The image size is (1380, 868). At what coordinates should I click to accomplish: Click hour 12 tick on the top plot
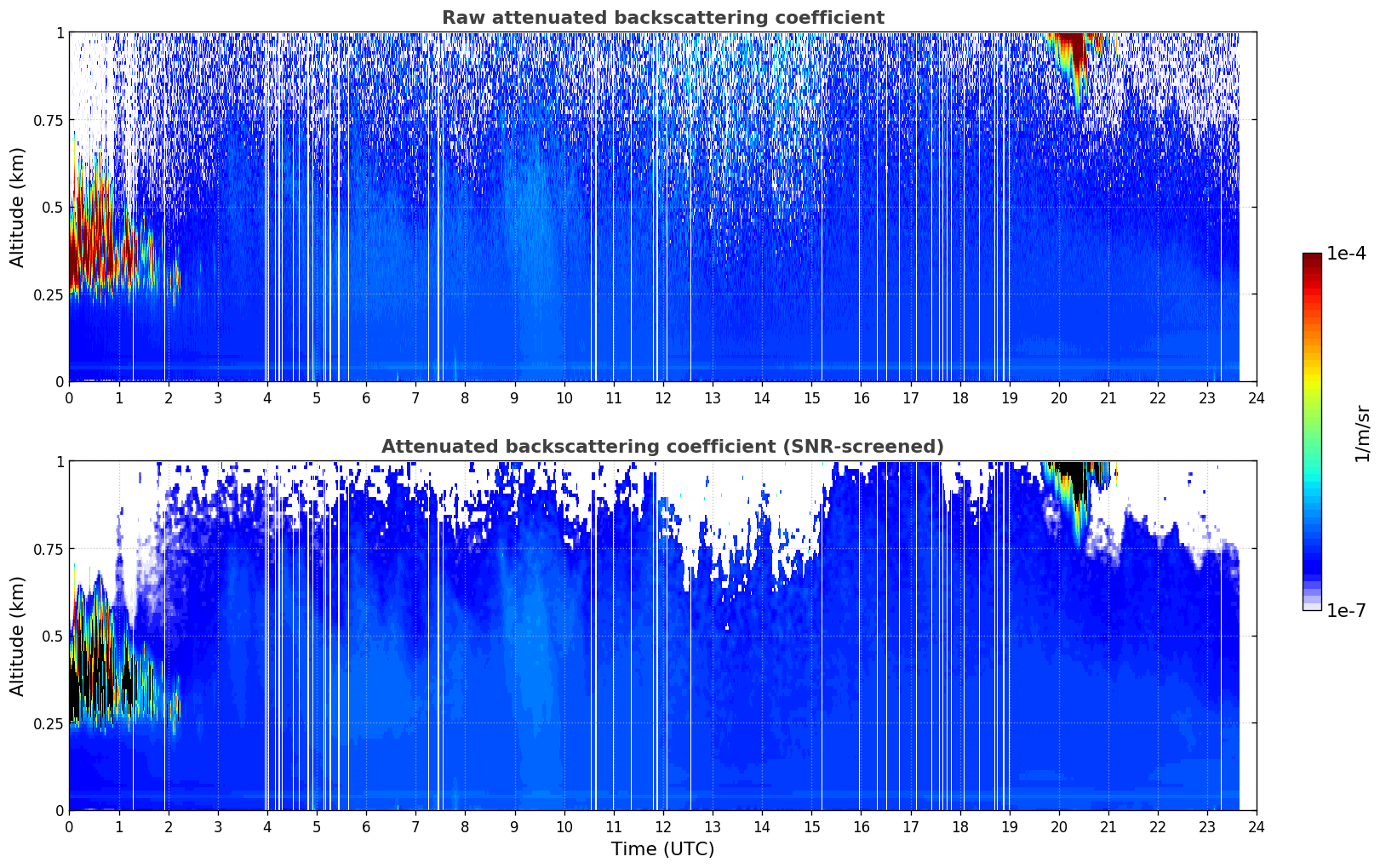pyautogui.click(x=662, y=397)
